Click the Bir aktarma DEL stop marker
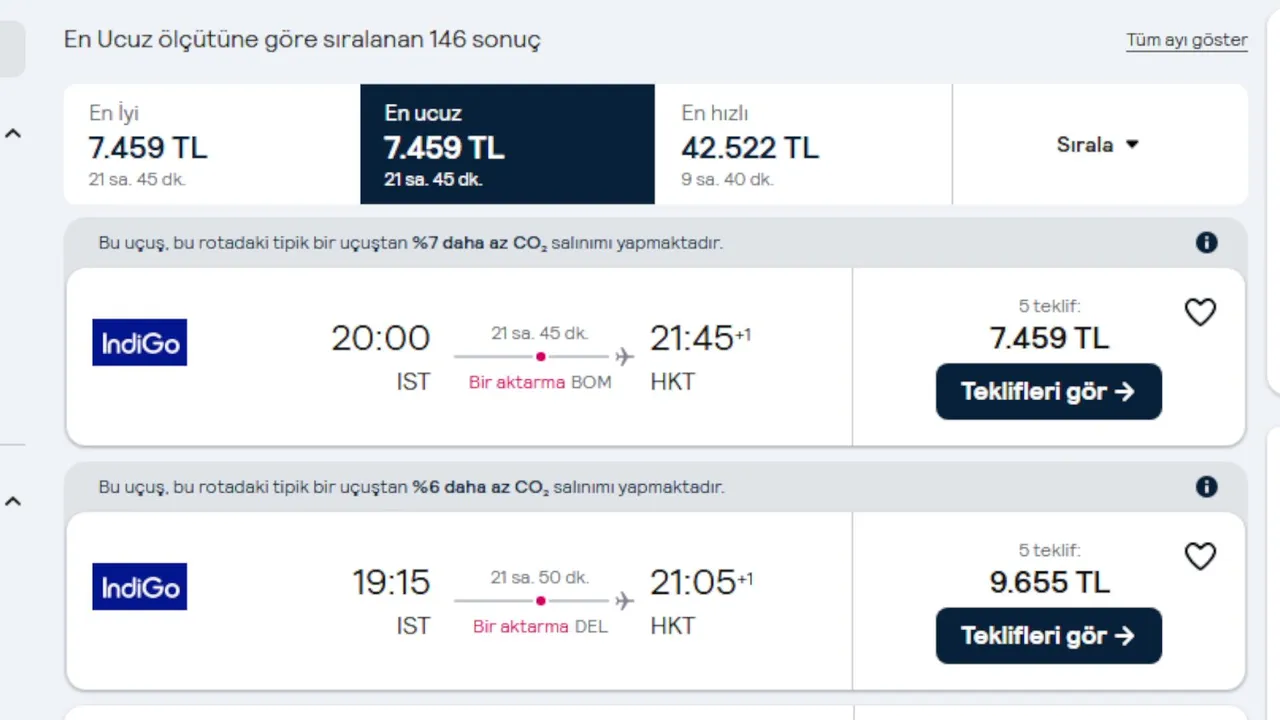Viewport: 1280px width, 720px height. 541,601
